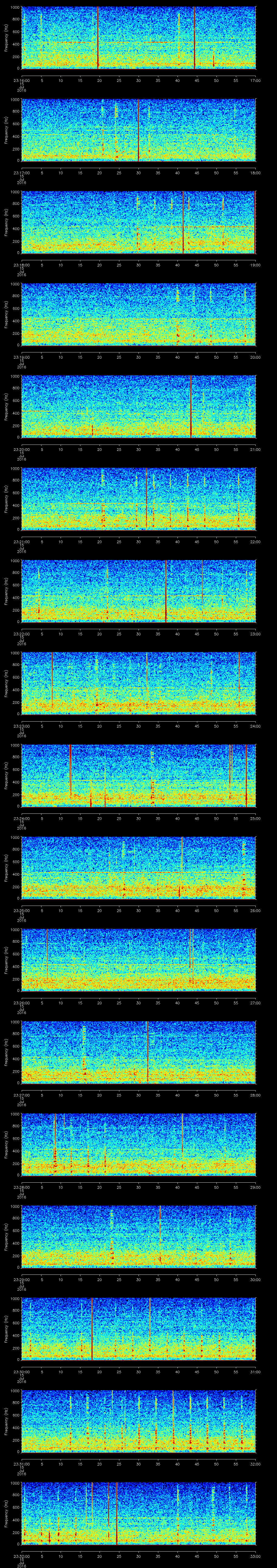Select the 27:00 end time label

[x=255, y=1003]
